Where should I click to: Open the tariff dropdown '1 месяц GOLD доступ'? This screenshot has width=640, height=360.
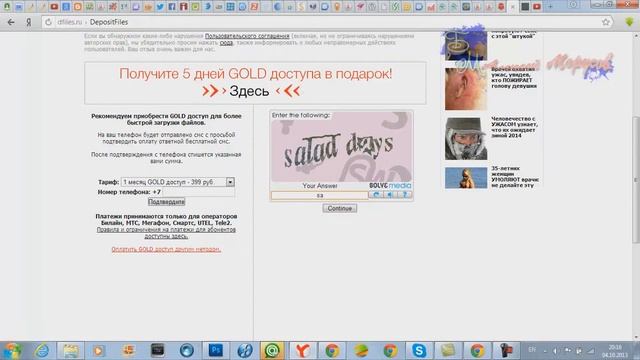178,182
